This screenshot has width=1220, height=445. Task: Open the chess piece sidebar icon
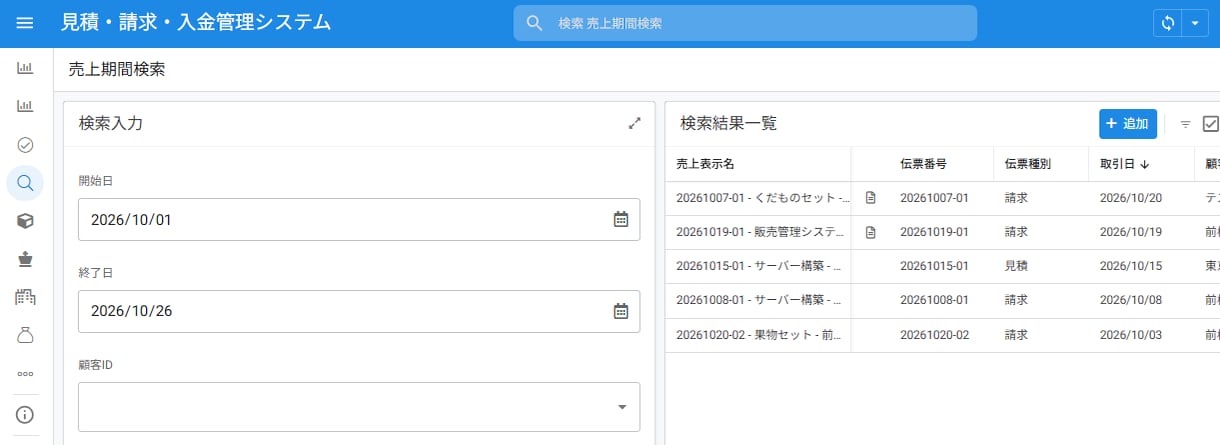click(x=25, y=259)
